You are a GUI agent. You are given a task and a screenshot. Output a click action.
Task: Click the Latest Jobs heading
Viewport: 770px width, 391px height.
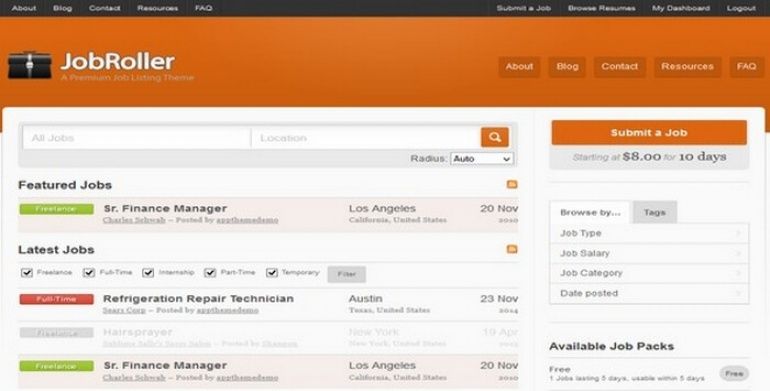coord(56,250)
